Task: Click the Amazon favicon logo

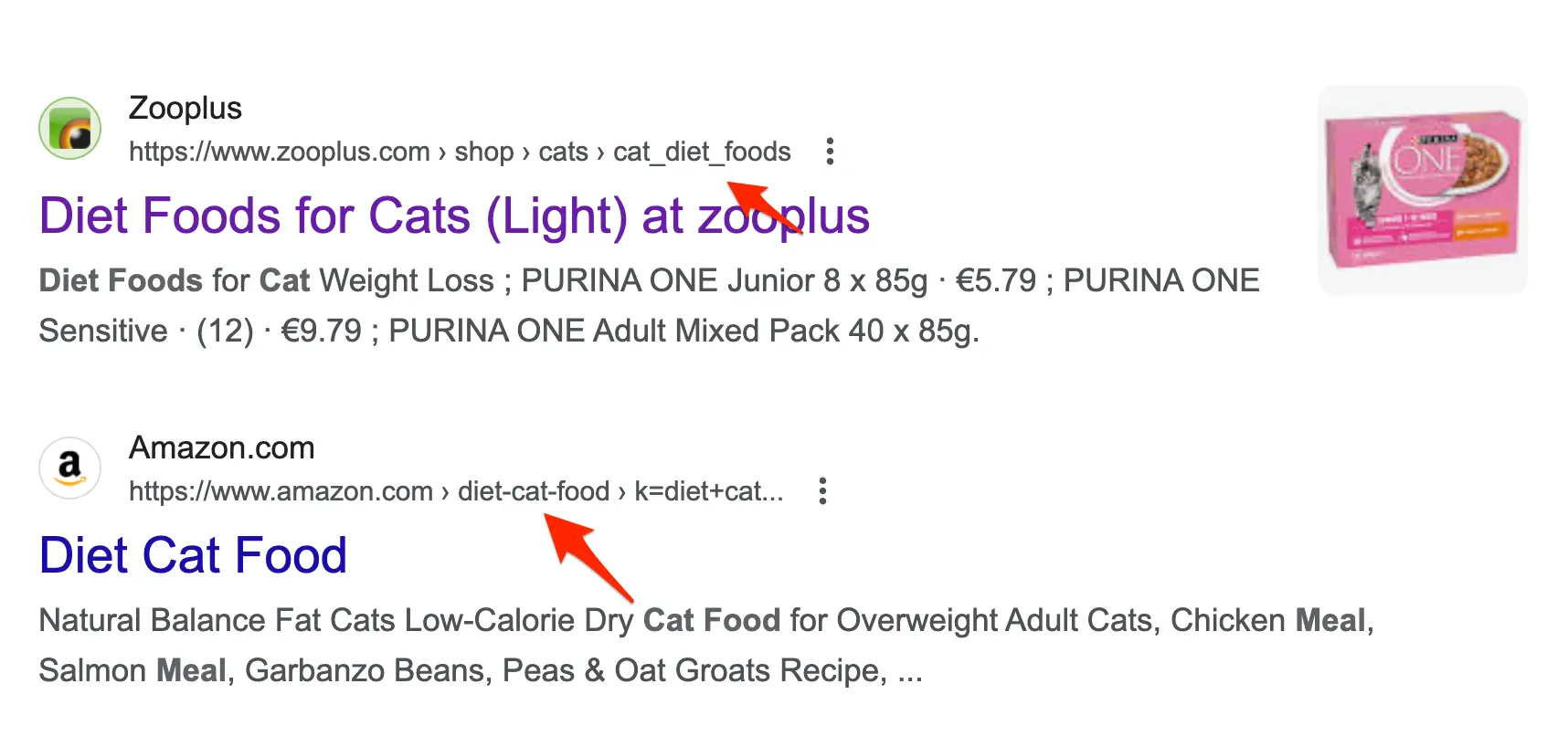Action: 69,468
